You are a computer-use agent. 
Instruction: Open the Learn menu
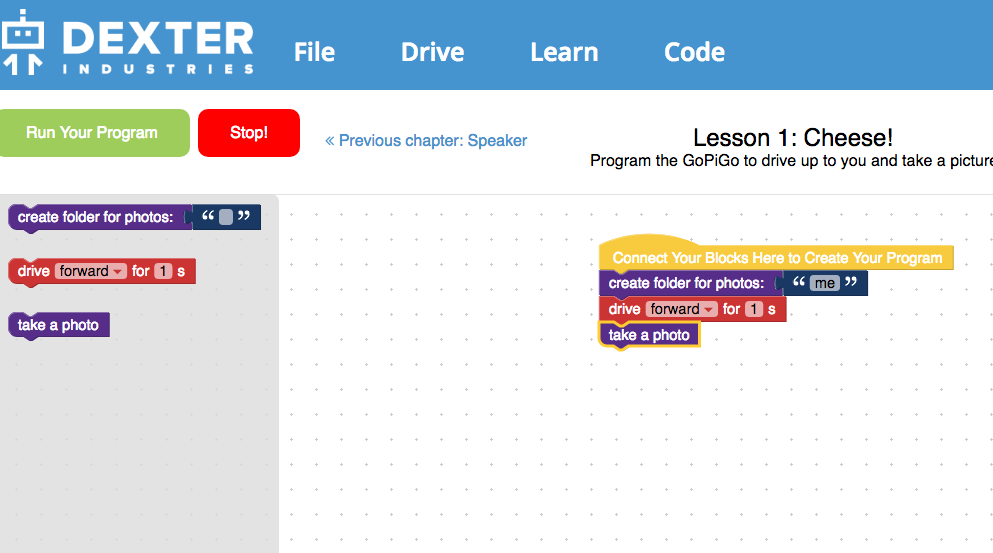click(x=564, y=52)
